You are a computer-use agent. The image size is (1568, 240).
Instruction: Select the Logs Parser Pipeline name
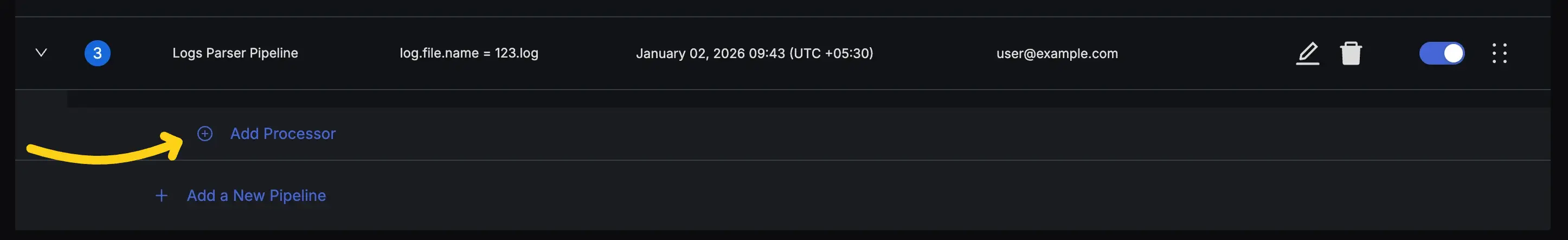point(235,53)
